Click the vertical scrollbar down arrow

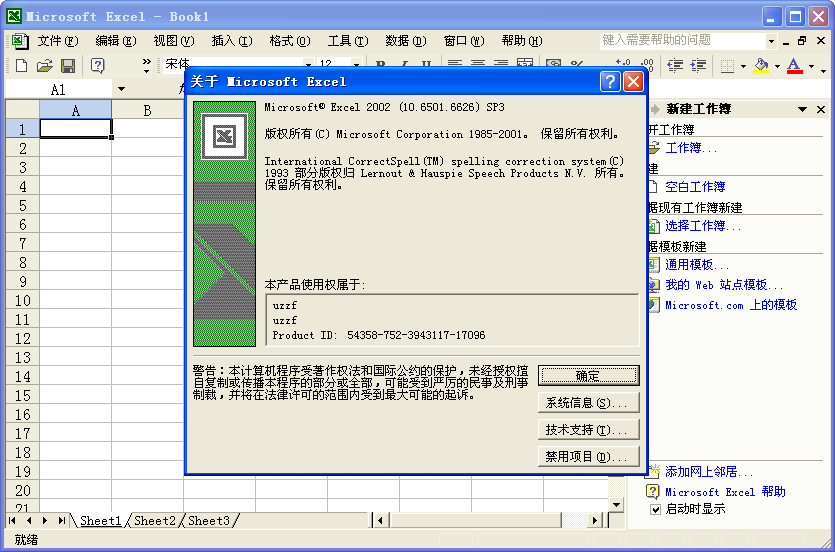616,505
